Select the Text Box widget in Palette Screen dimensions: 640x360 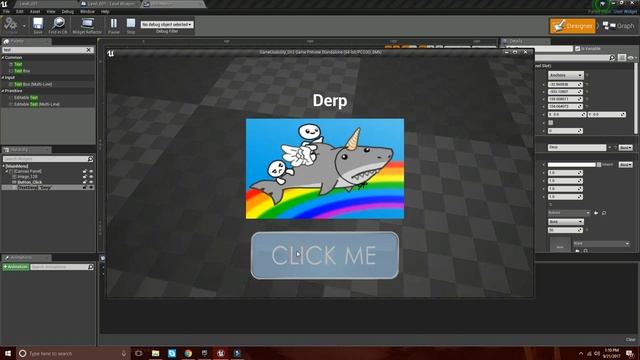22,71
